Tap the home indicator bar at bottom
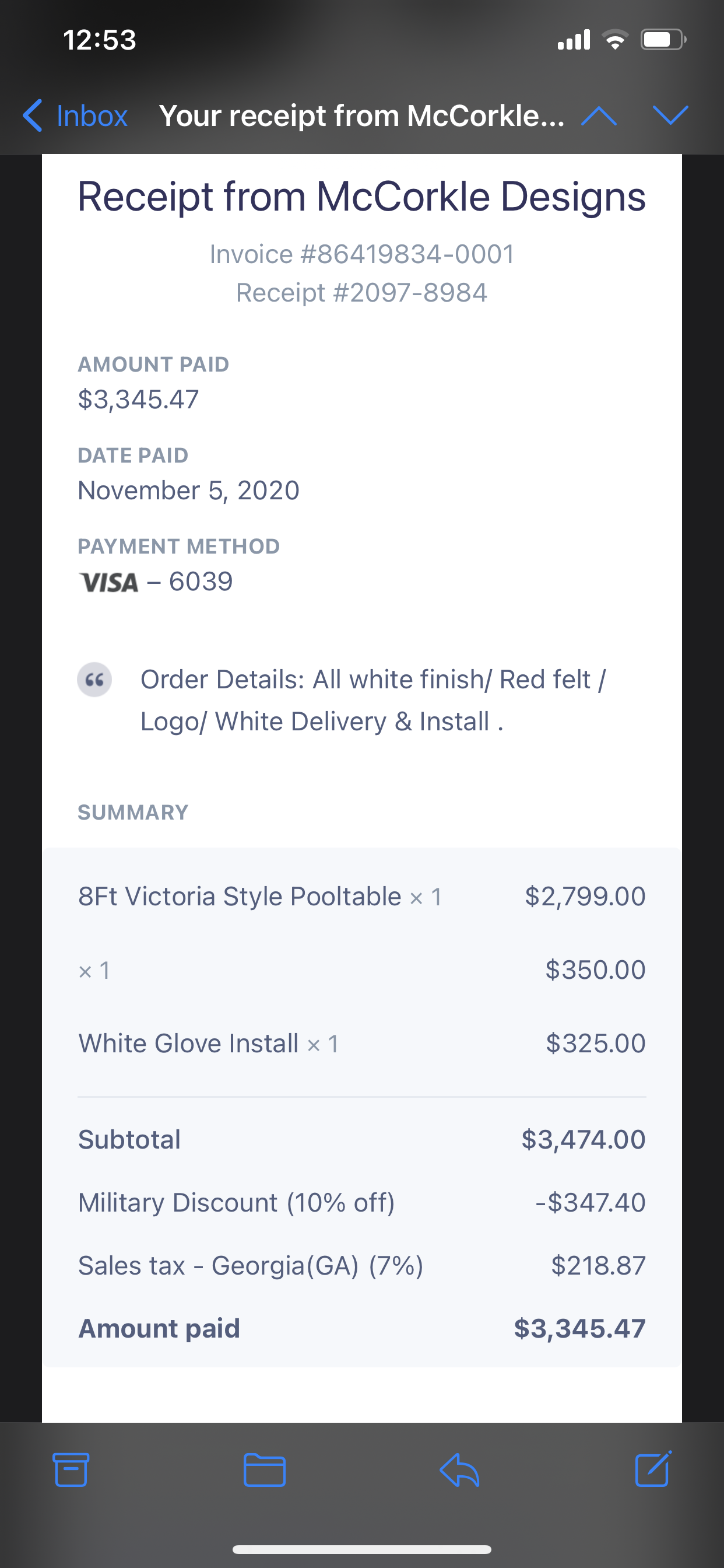 pos(362,1549)
